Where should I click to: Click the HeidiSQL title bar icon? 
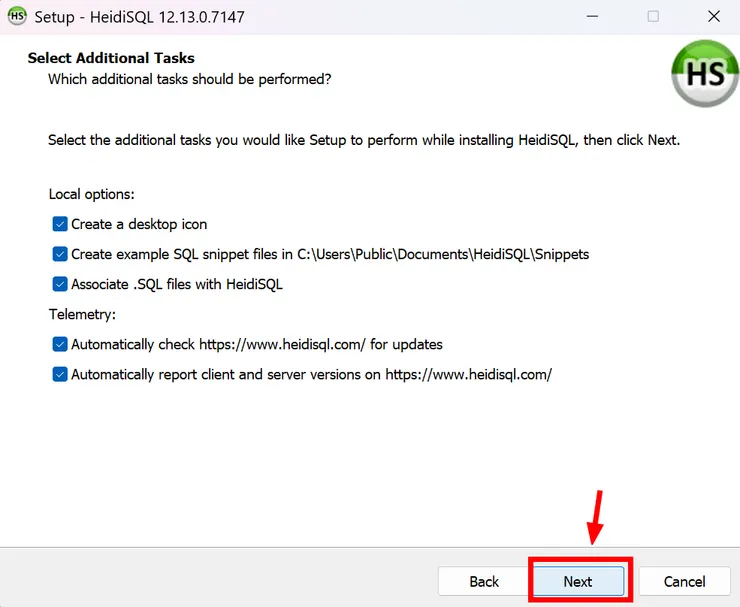tap(17, 16)
